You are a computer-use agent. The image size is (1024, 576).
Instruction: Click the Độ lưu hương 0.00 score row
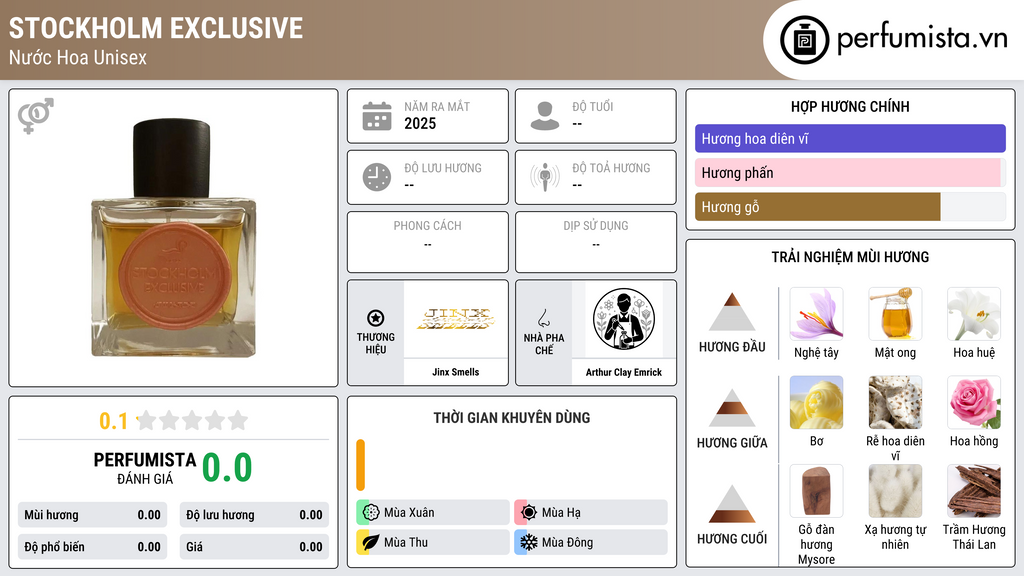point(254,515)
